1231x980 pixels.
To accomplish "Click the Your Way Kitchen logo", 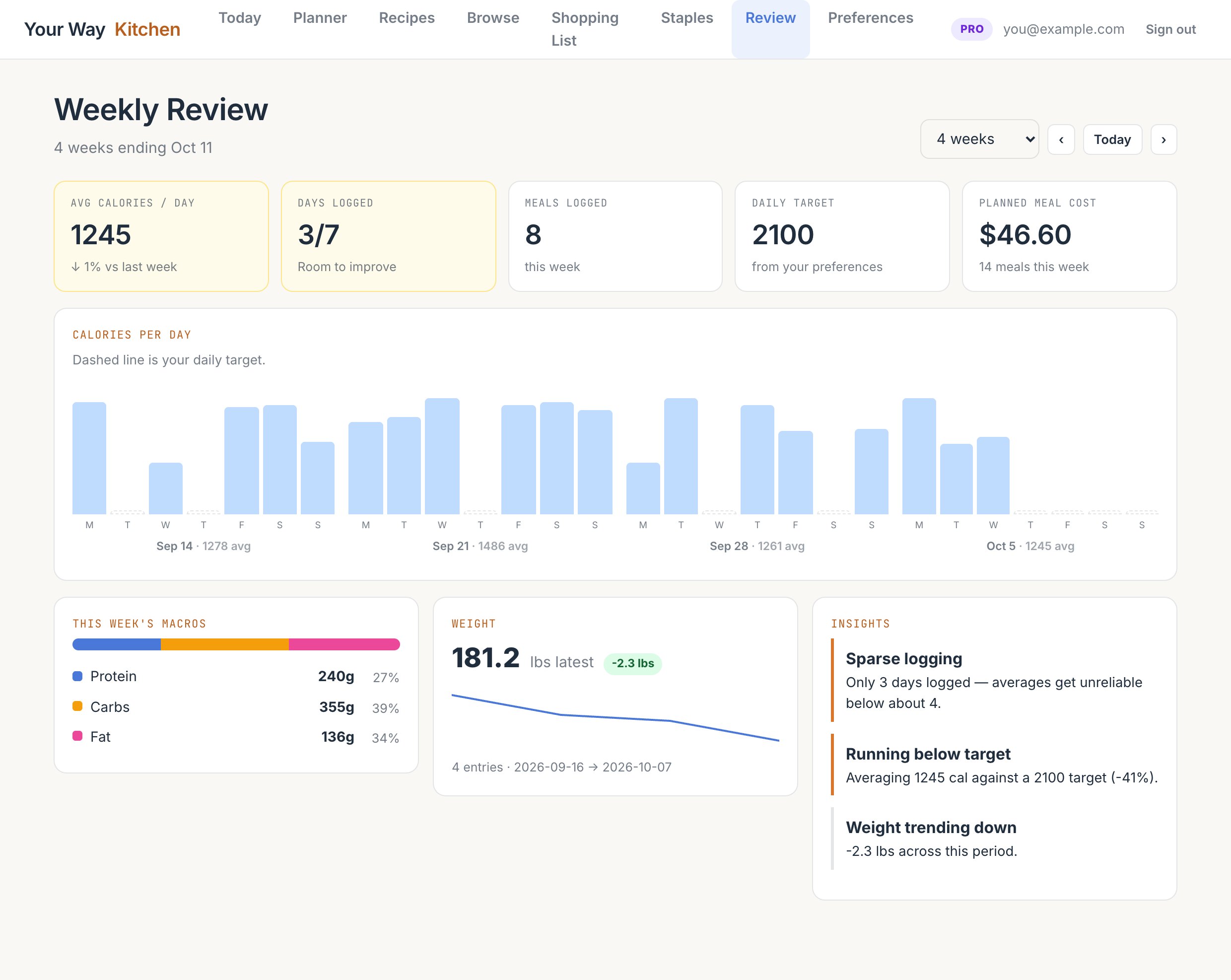I will (102, 29).
